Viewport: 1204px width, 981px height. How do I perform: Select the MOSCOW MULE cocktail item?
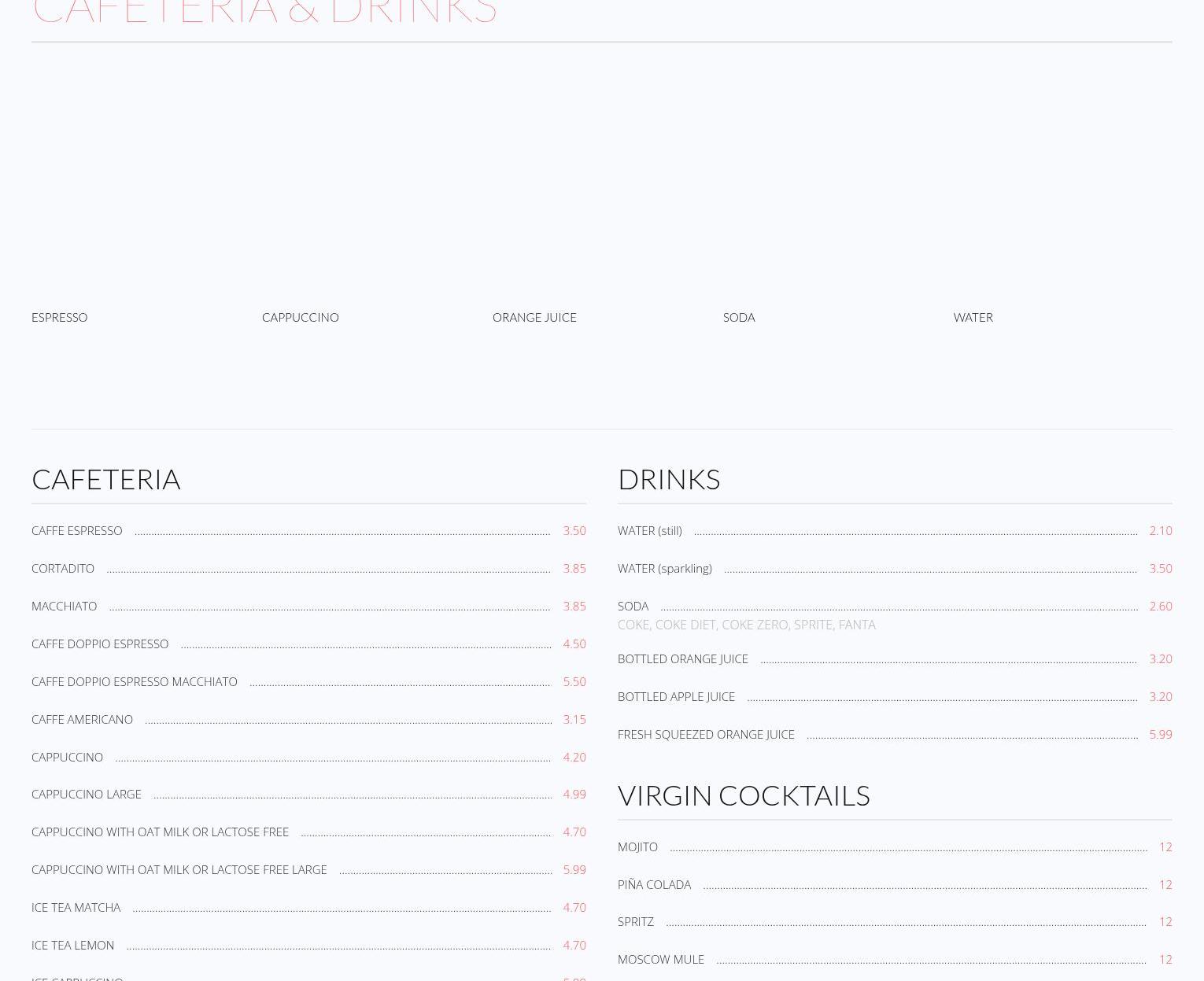[x=660, y=959]
